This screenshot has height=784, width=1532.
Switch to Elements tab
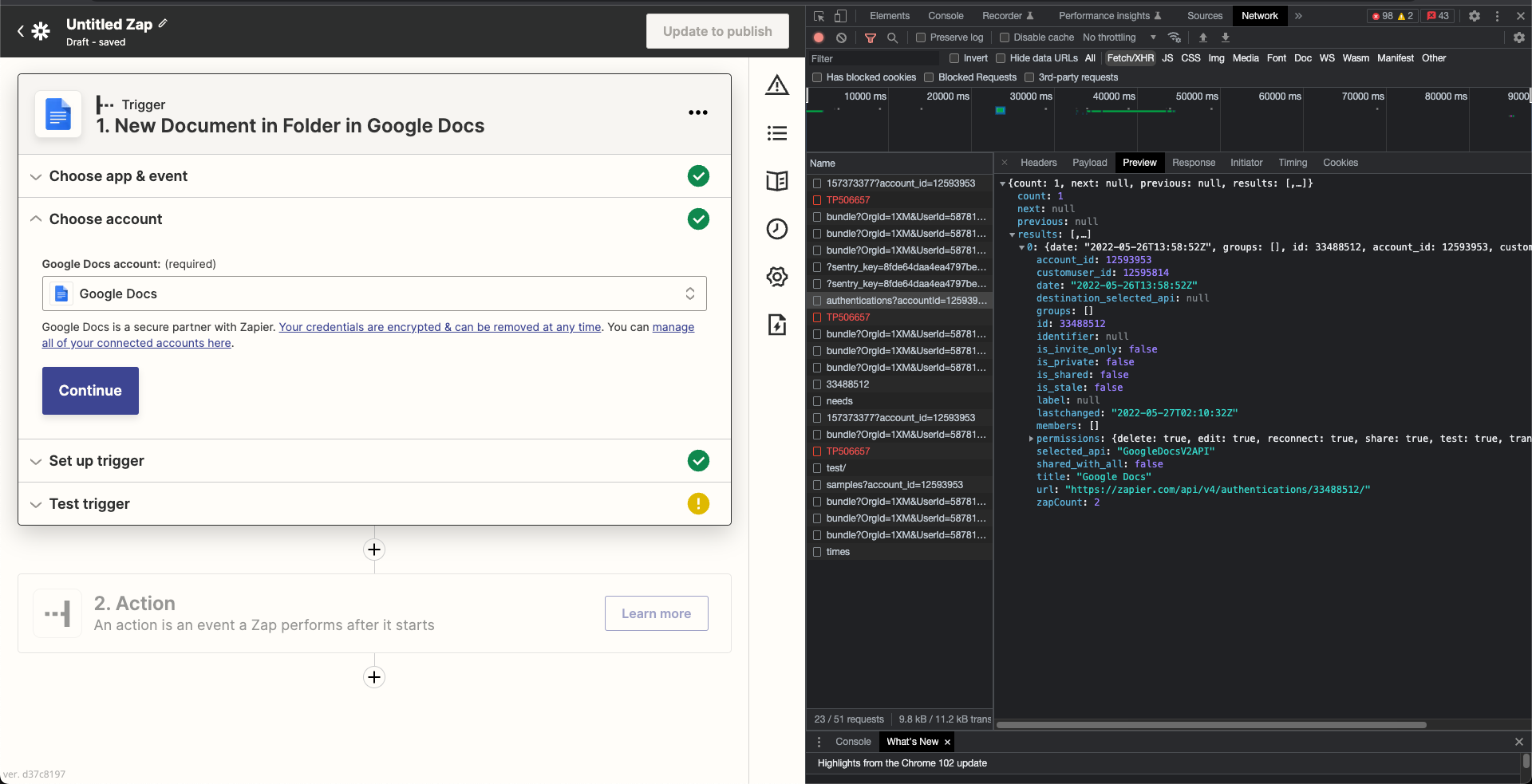890,16
